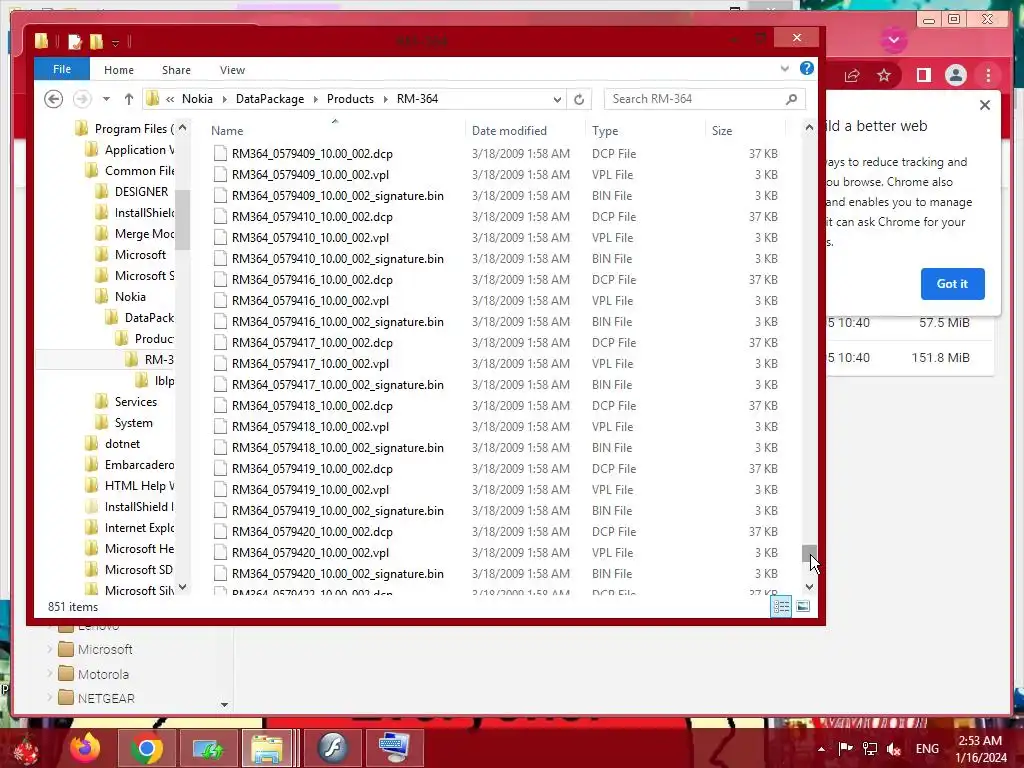Click file icon of RM364_0579419_10.00_002.dcp
The image size is (1024, 768).
coord(221,469)
